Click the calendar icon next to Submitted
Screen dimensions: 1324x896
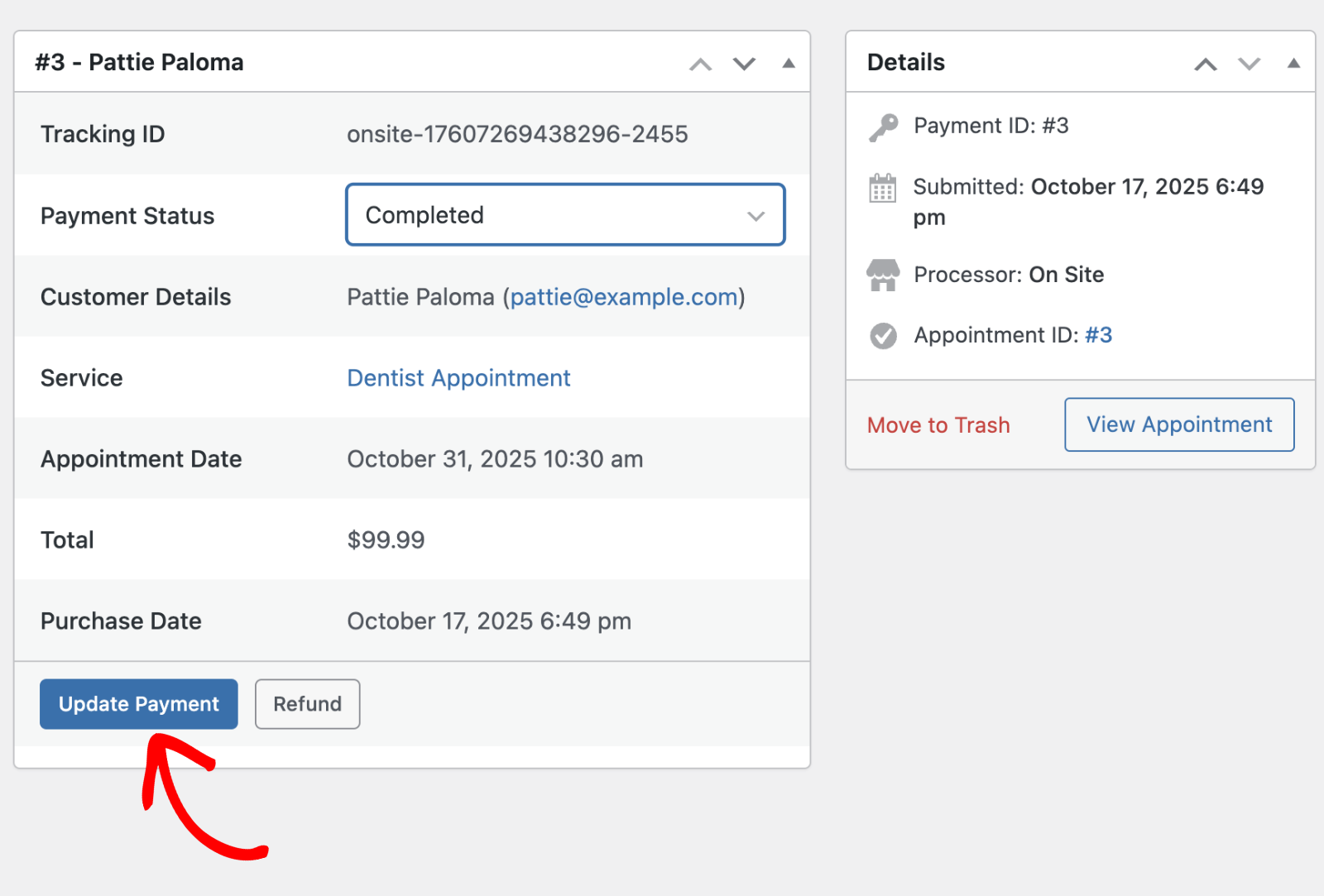pyautogui.click(x=883, y=189)
